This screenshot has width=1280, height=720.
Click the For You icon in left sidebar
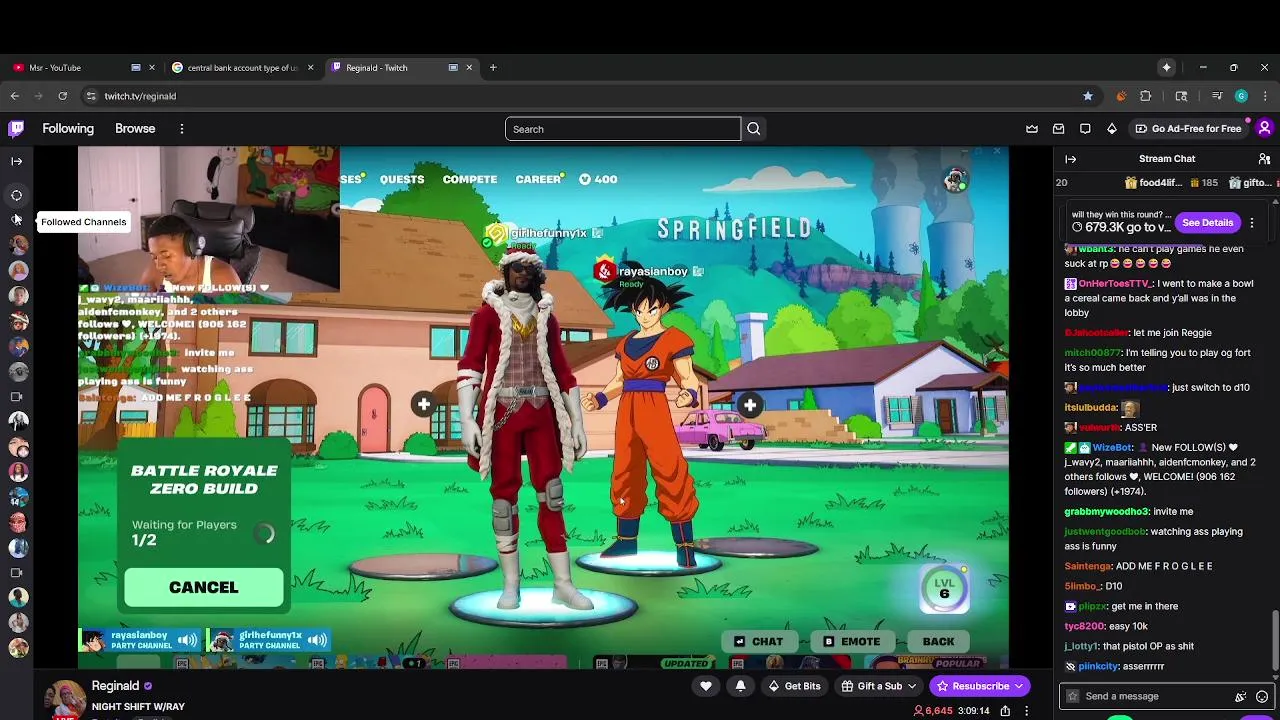click(17, 195)
